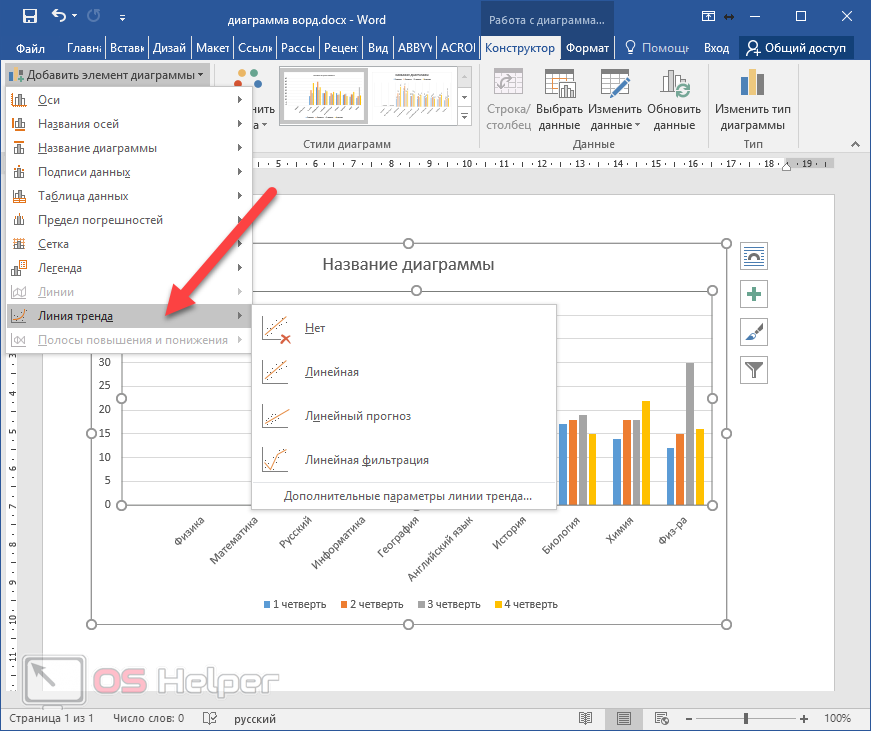Click Layout Options icon beside chart
Viewport: 871px width, 731px height.
tap(753, 256)
